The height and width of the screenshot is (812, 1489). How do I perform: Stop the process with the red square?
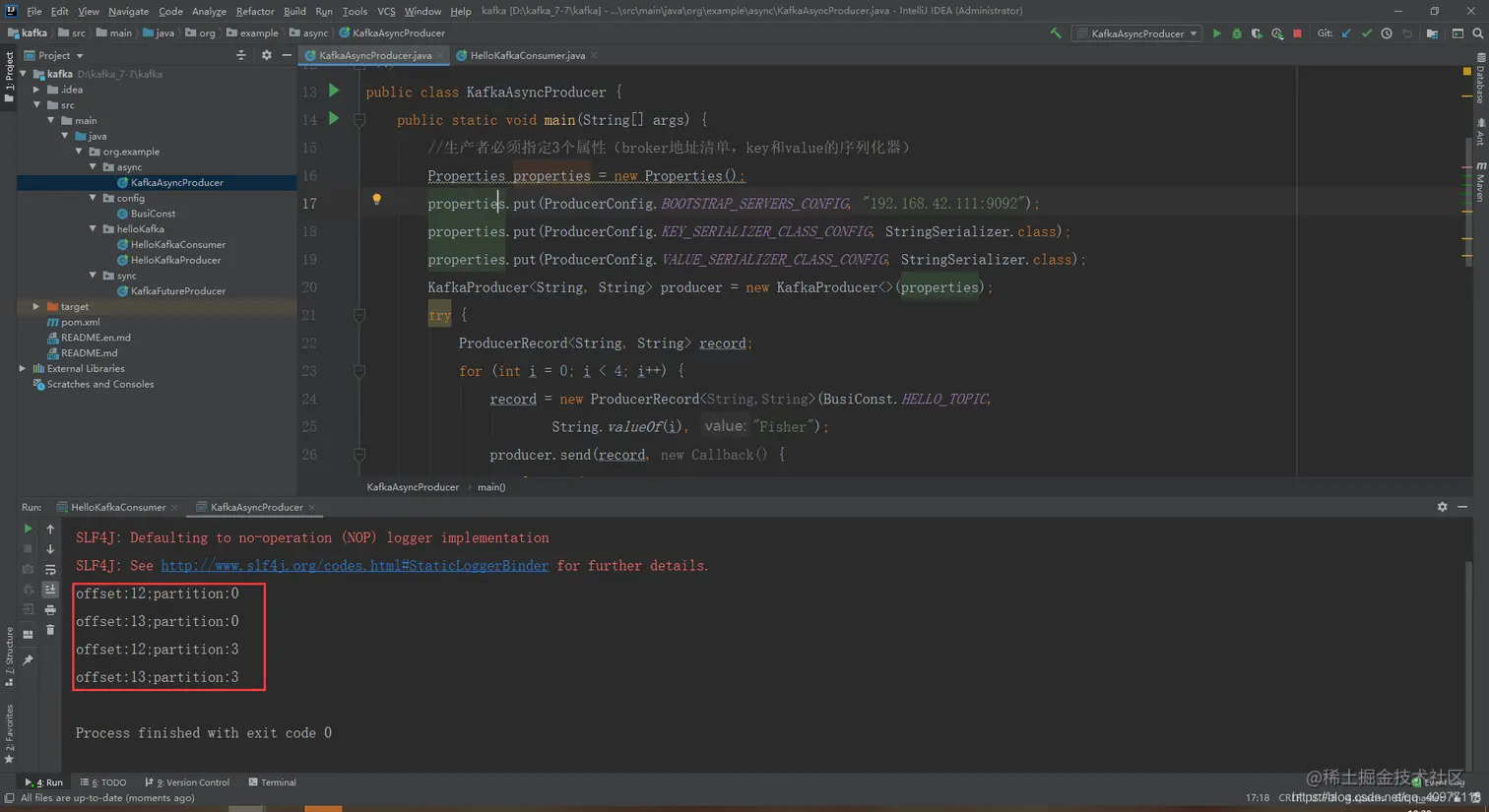pyautogui.click(x=1298, y=33)
